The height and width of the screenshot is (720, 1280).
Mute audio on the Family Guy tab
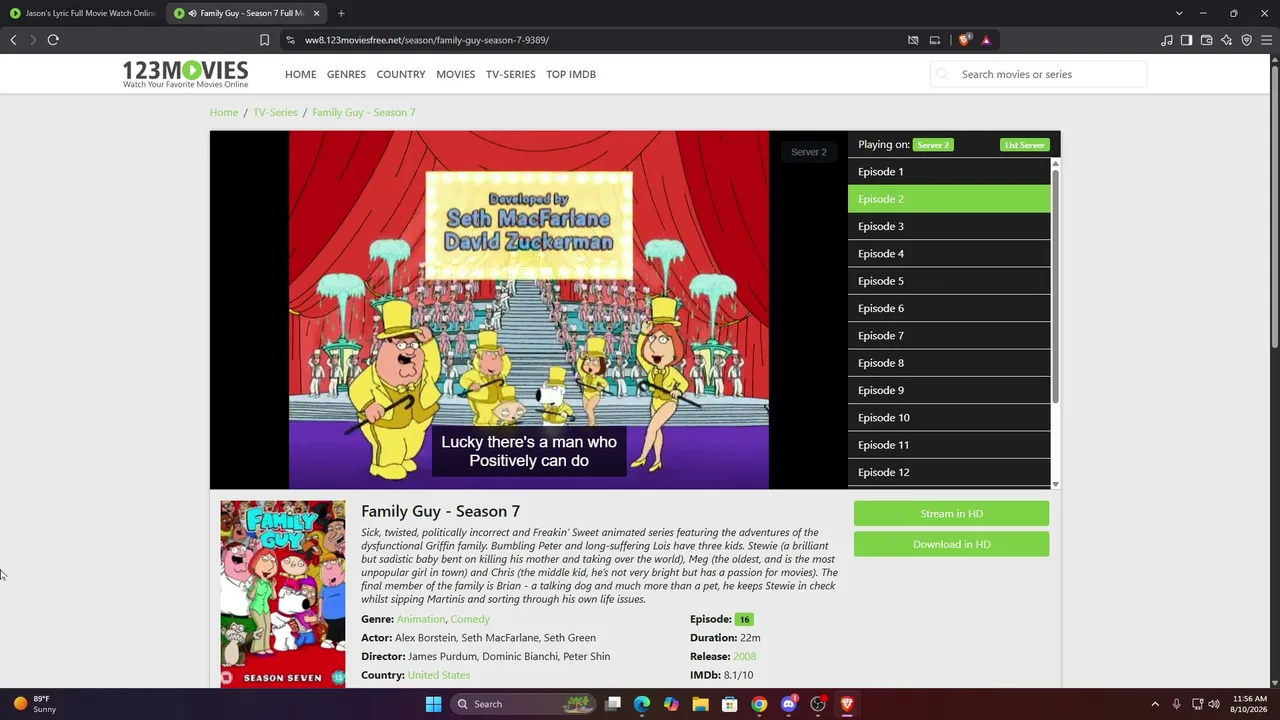(x=192, y=13)
